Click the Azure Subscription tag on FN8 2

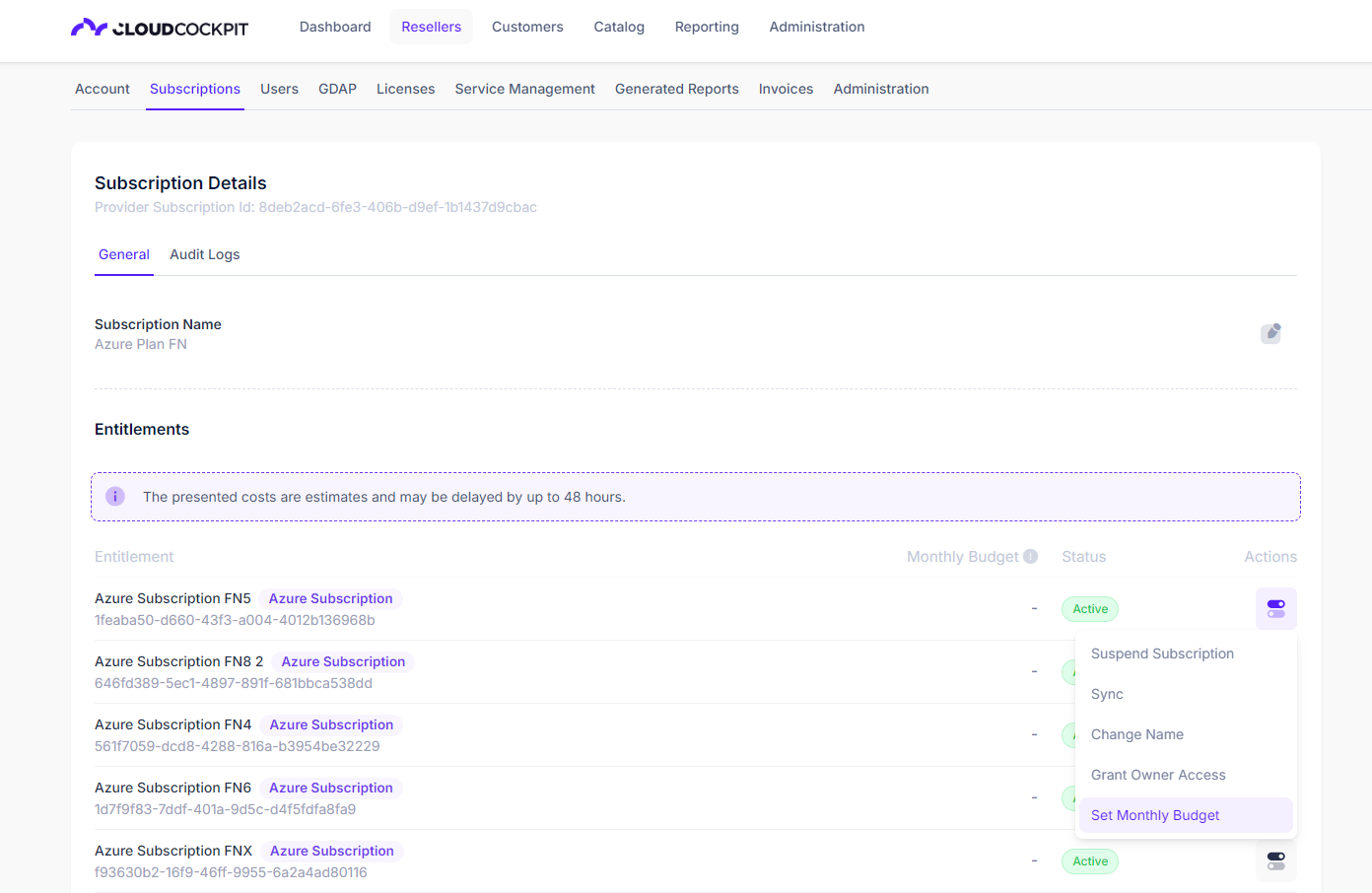(343, 661)
